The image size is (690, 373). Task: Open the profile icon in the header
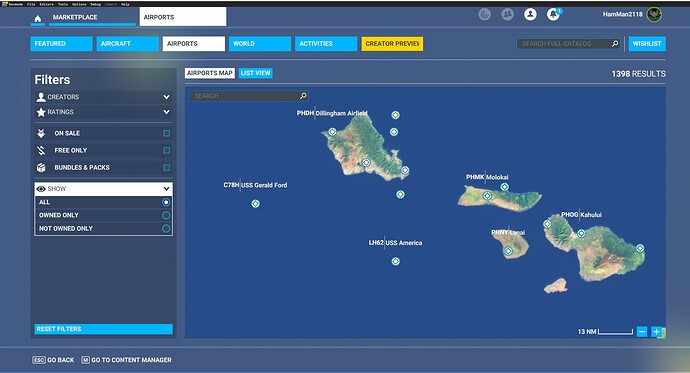point(530,15)
